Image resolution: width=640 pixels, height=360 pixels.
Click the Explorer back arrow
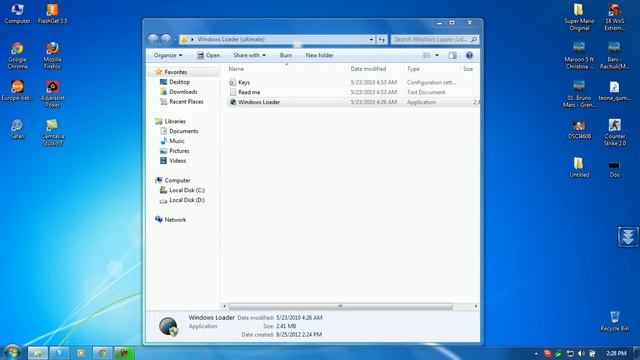coord(153,39)
